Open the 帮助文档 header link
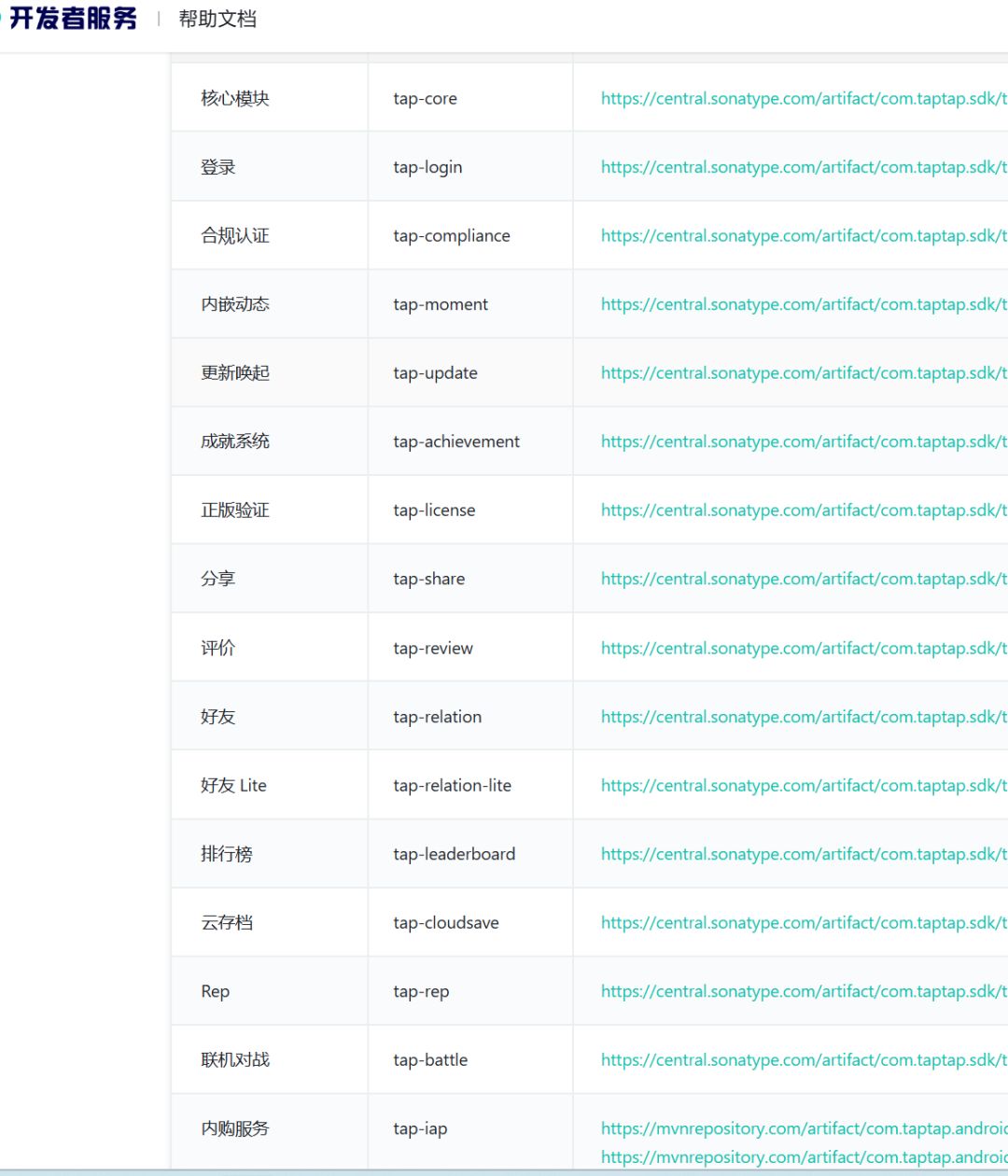This screenshot has height=1176, width=1008. point(217,19)
